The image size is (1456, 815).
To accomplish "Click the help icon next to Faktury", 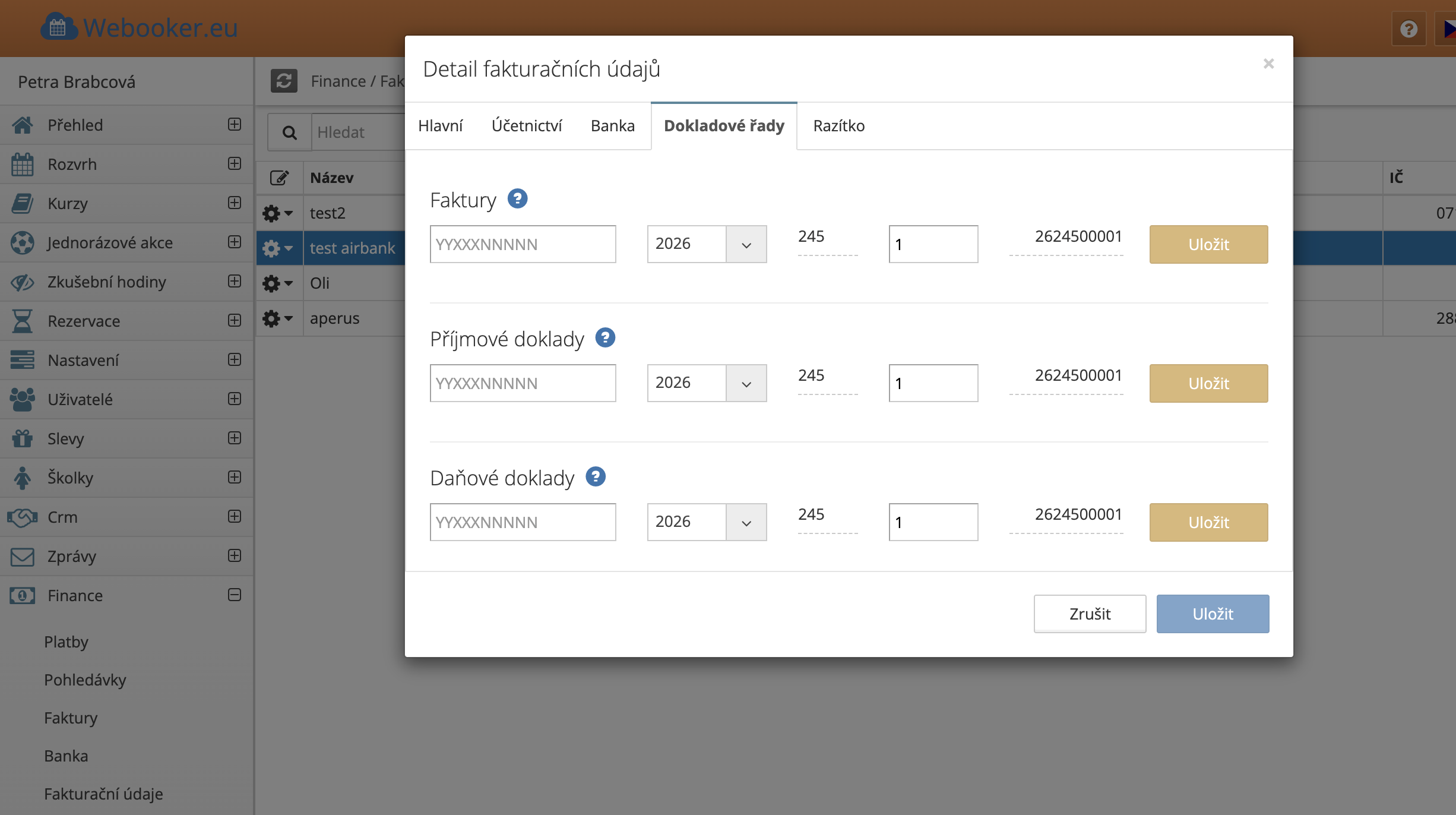I will (517, 198).
